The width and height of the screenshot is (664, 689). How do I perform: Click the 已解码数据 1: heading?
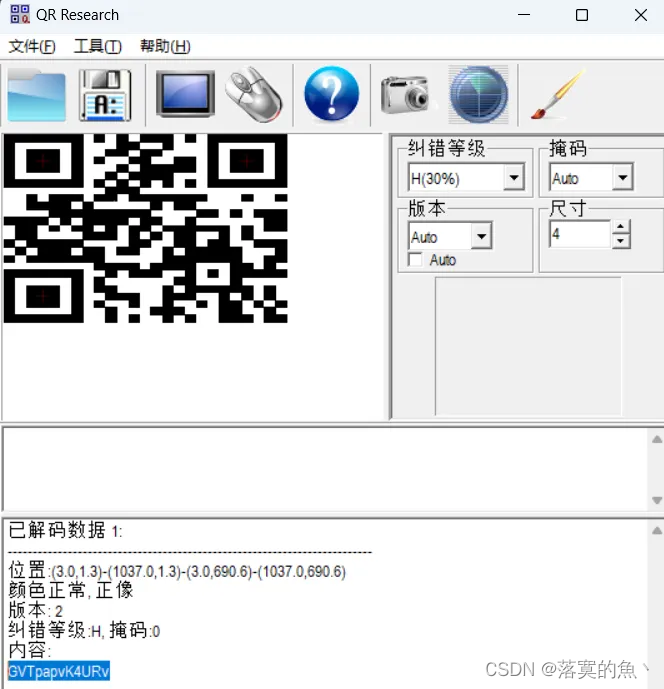click(65, 530)
